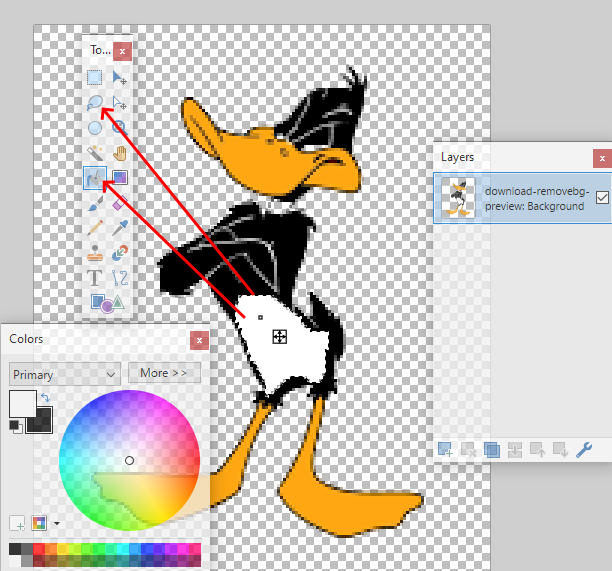This screenshot has height=571, width=612.
Task: Open layer properties wrench icon
Action: tap(584, 450)
